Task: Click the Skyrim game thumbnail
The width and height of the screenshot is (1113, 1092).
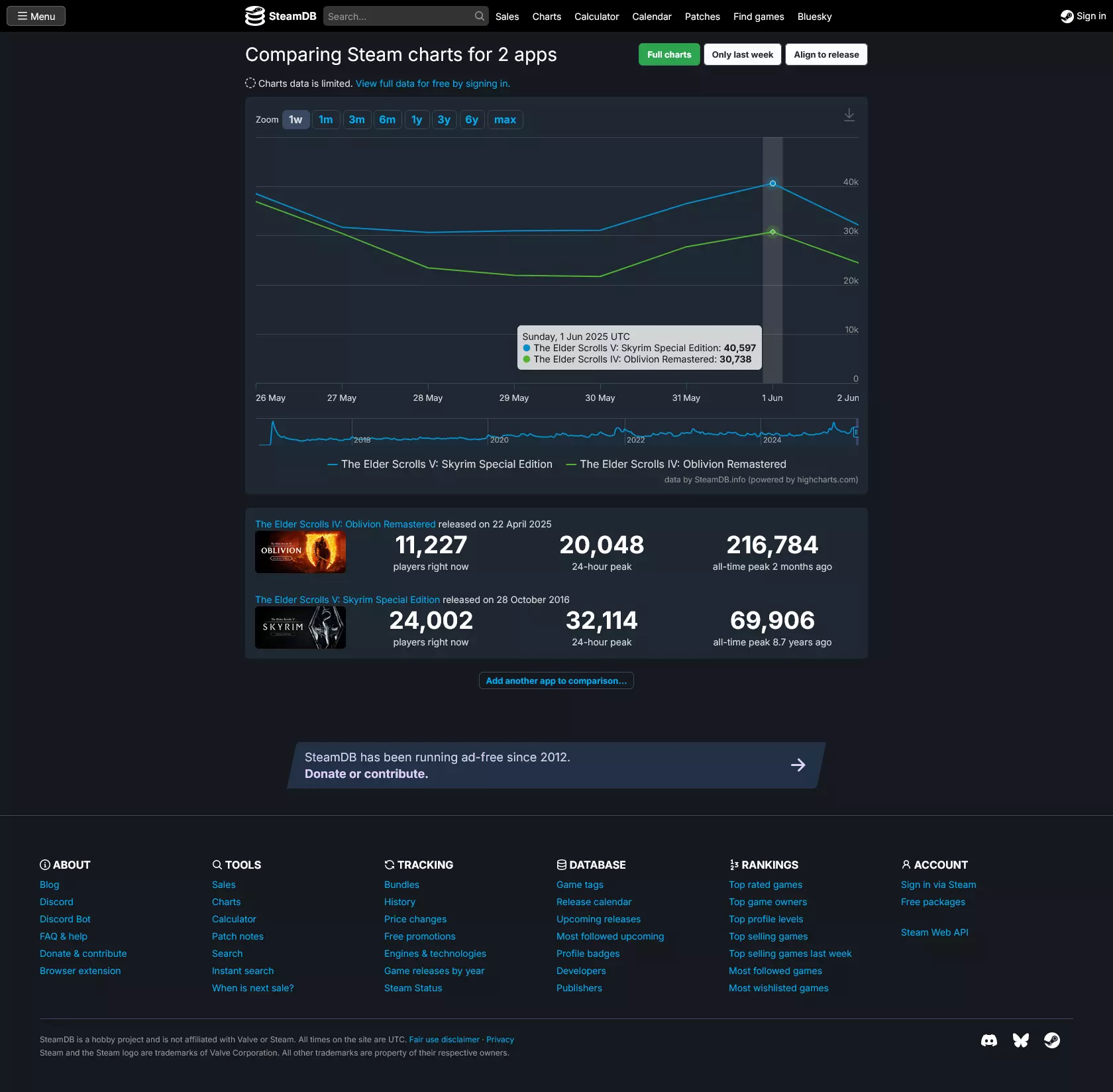Action: click(300, 628)
